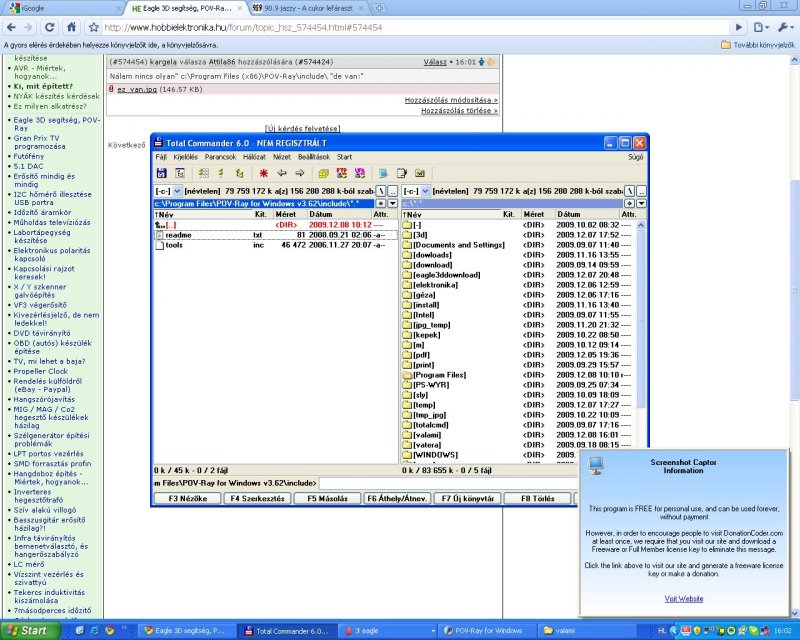Open the directory tree icon in Total Commander toolbar

180,173
